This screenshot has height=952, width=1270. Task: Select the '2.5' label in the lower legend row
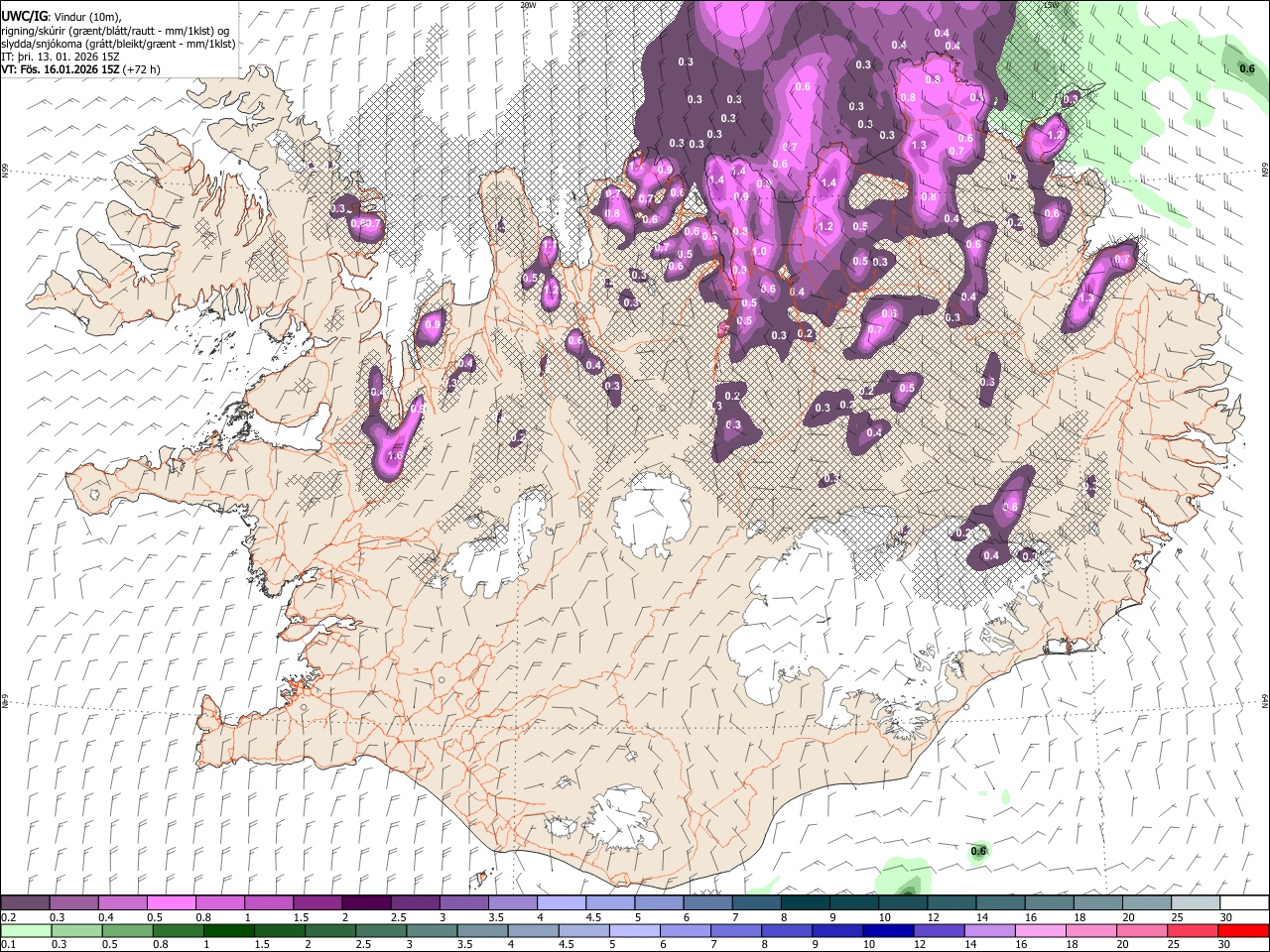pos(363,944)
